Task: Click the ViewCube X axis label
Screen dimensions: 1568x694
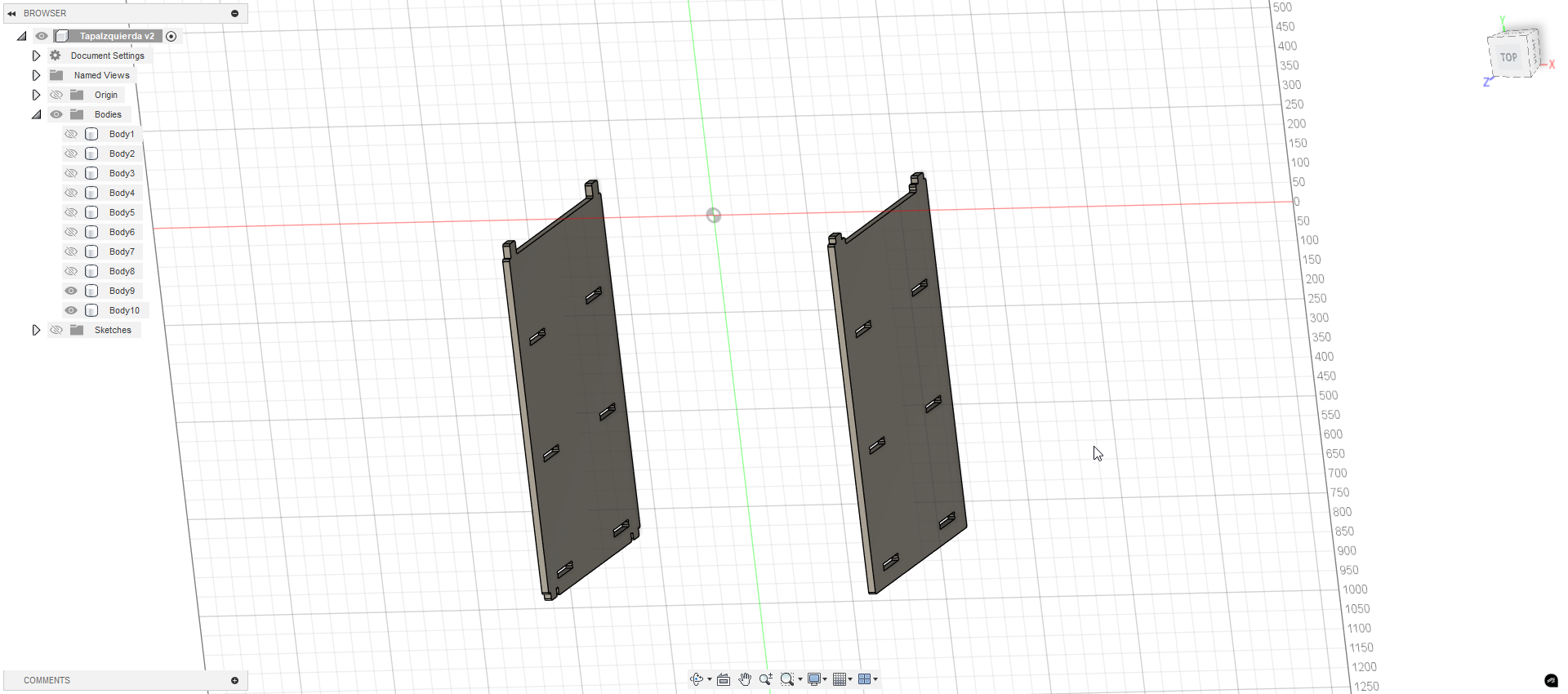Action: coord(1552,65)
